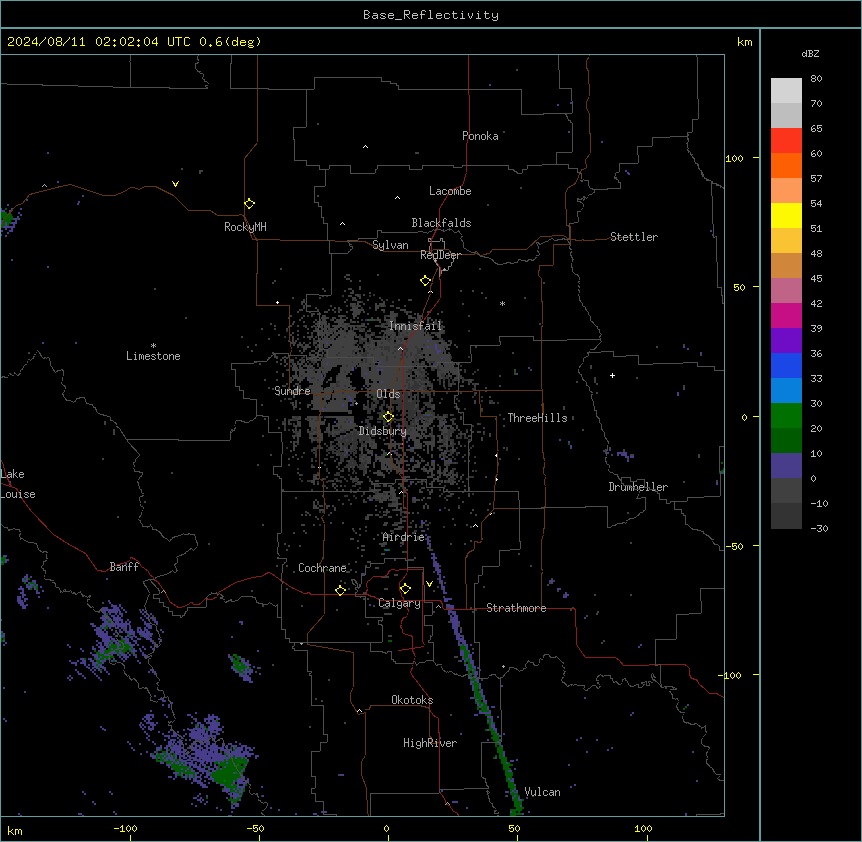The width and height of the screenshot is (862, 842).
Task: Click the Airdrie label
Action: (404, 537)
